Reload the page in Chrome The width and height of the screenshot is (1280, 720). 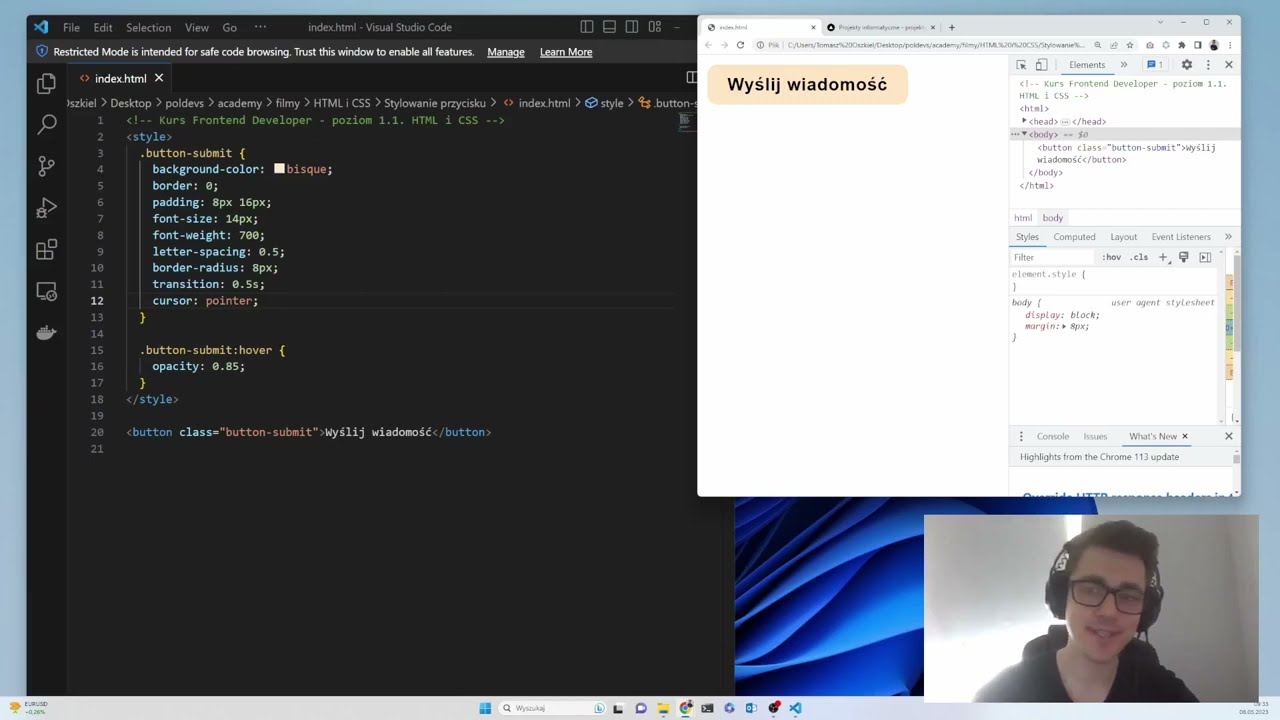(740, 45)
